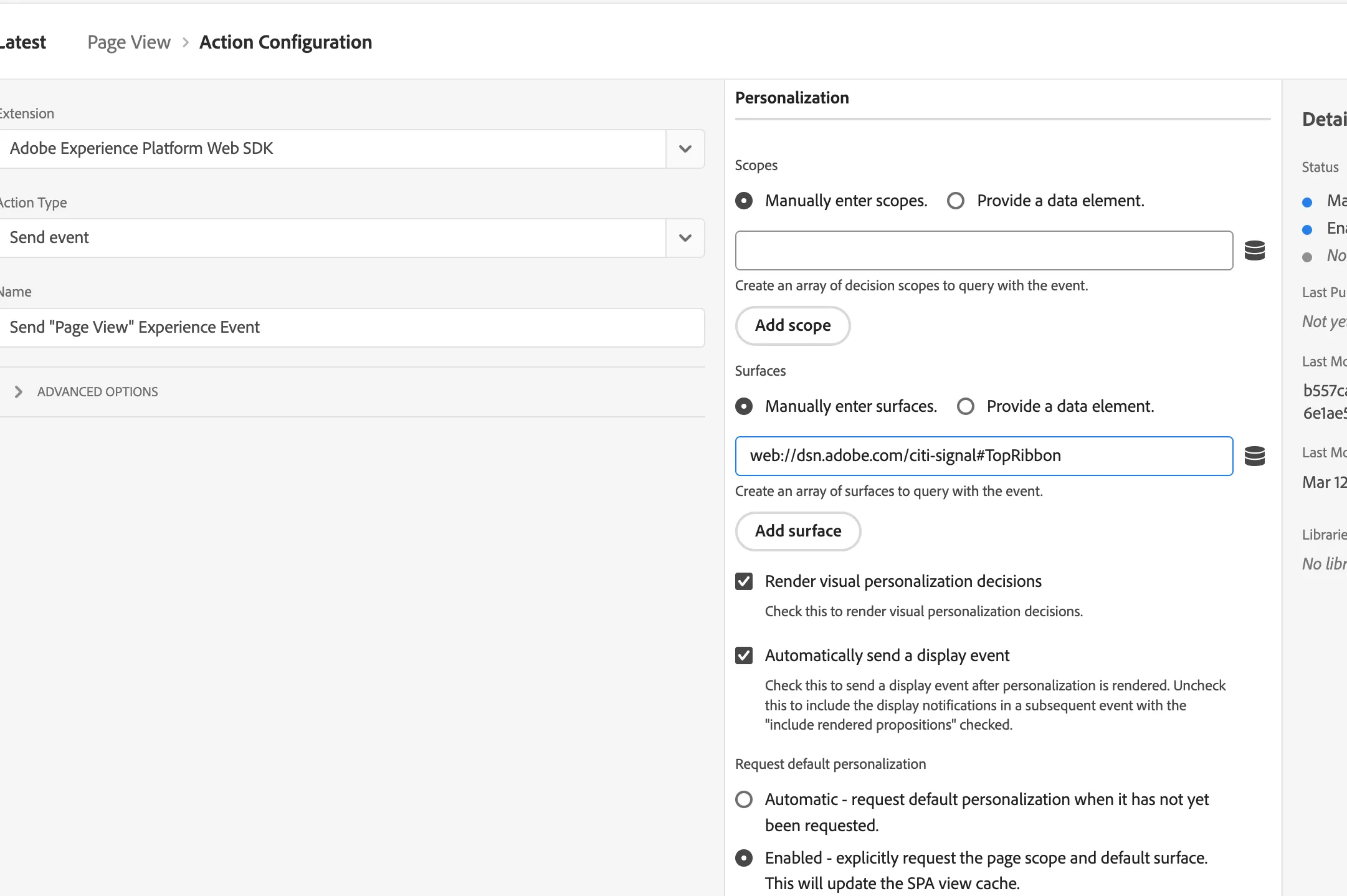Open the Extension dropdown

click(x=685, y=149)
